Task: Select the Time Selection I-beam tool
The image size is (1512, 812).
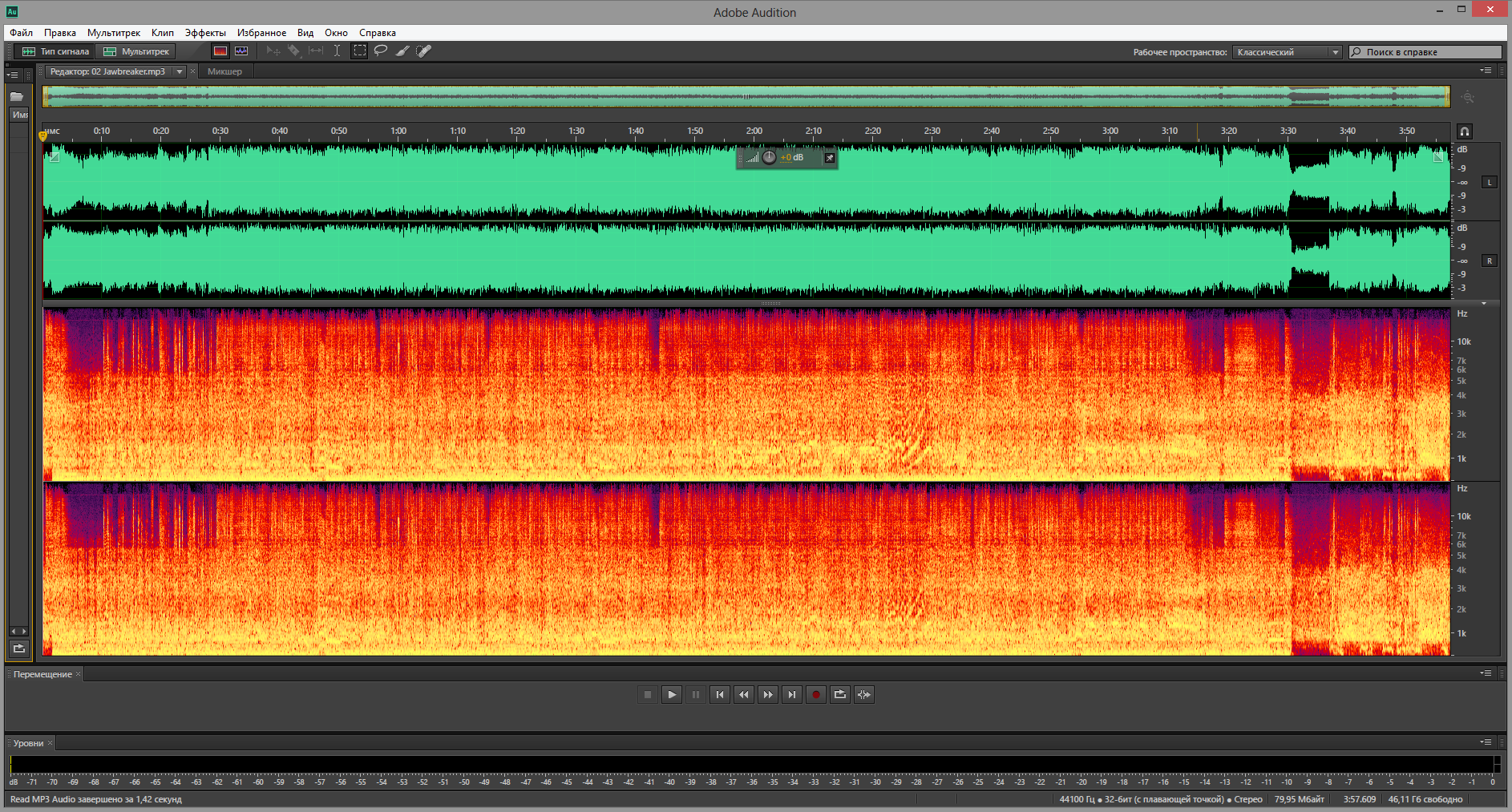Action: click(x=337, y=51)
